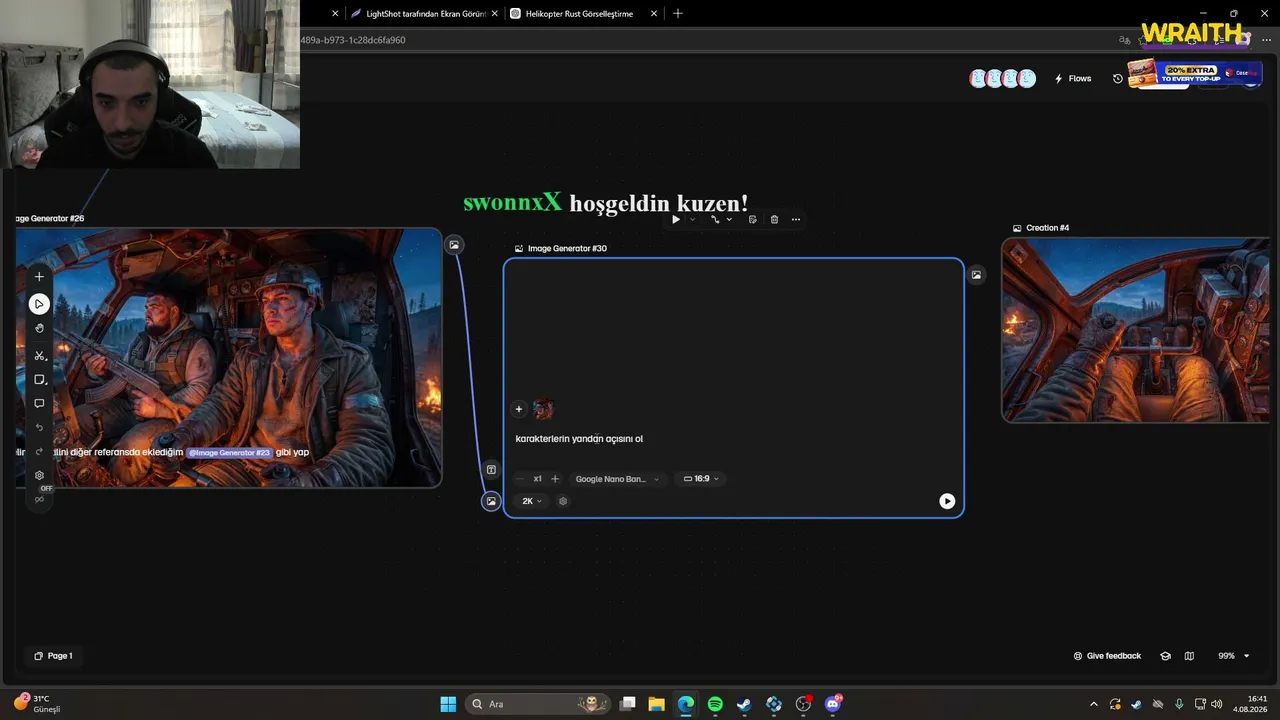
Task: Open Discord from the taskbar
Action: click(833, 704)
